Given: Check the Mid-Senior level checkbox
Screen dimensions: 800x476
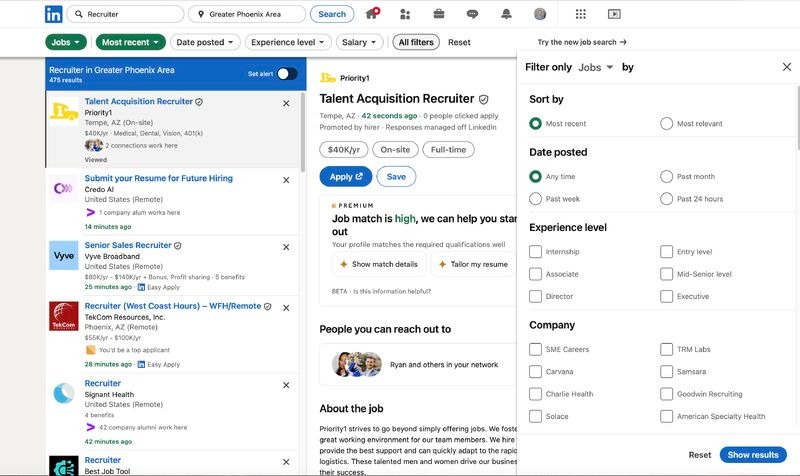Looking at the screenshot, I should (x=666, y=274).
